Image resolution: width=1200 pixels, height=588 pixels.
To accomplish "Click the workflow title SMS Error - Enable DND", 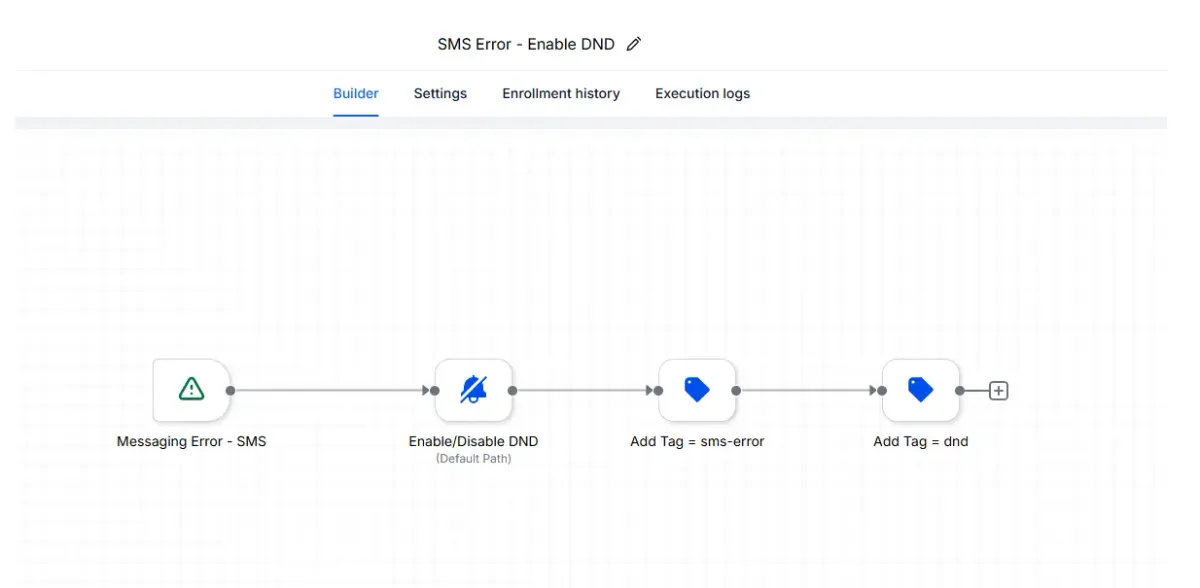I will pos(526,44).
